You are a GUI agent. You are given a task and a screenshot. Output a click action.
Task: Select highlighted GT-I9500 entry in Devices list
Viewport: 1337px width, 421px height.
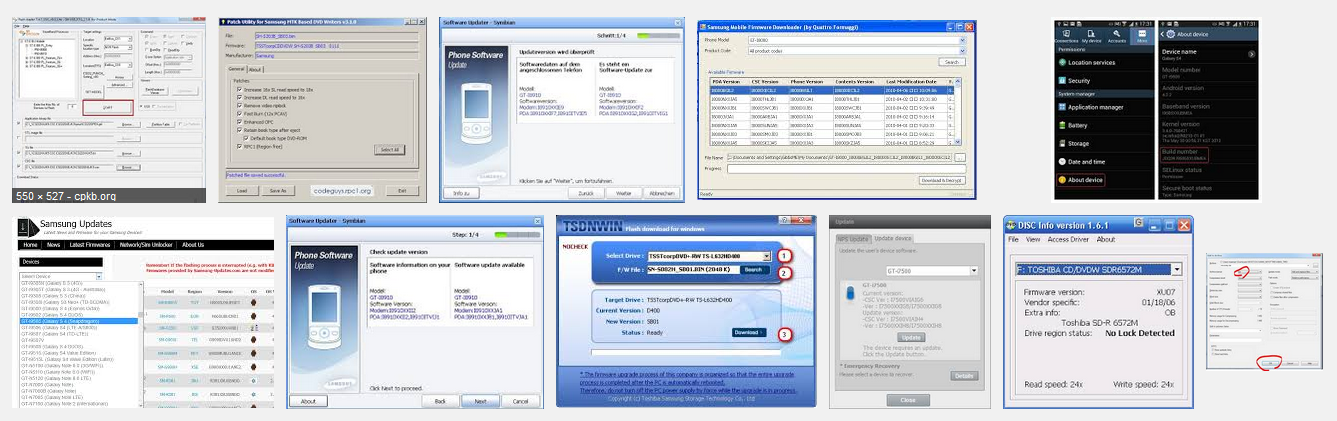click(78, 321)
